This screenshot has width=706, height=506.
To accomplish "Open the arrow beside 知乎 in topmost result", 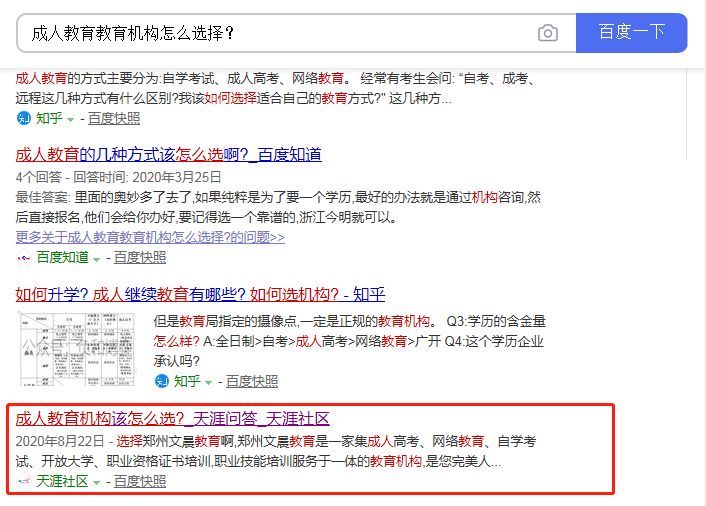I will tap(71, 119).
